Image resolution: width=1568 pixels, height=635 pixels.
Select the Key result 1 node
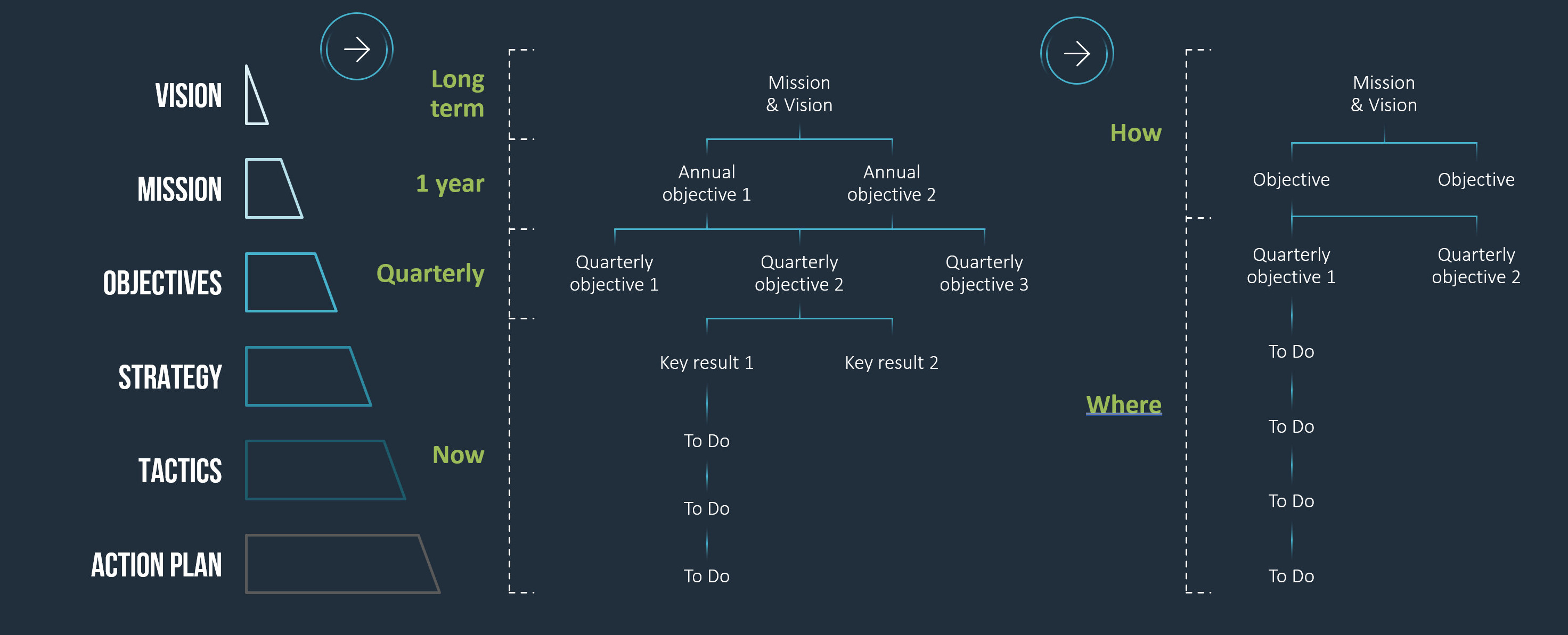coord(706,362)
